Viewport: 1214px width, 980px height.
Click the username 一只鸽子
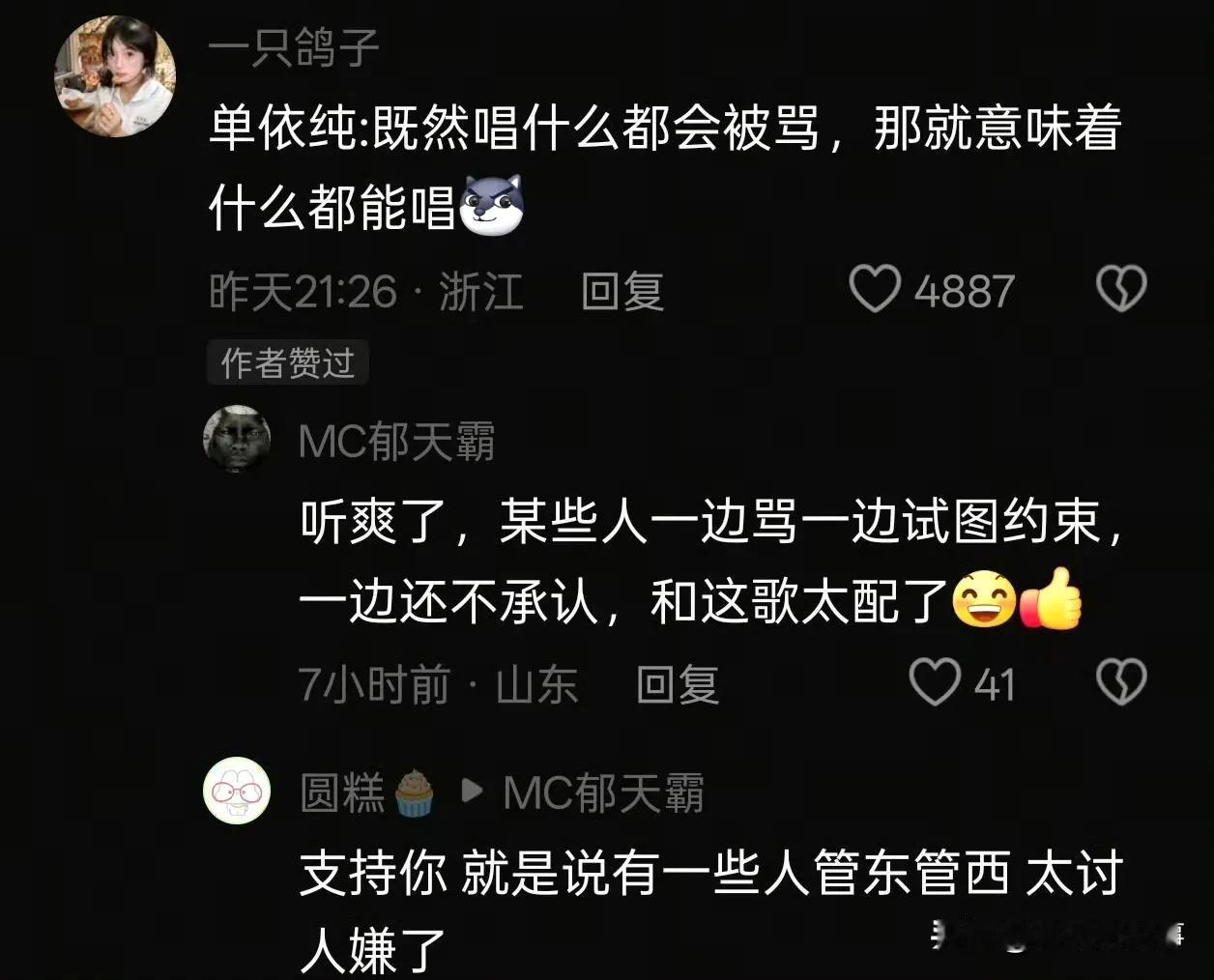pos(293,47)
